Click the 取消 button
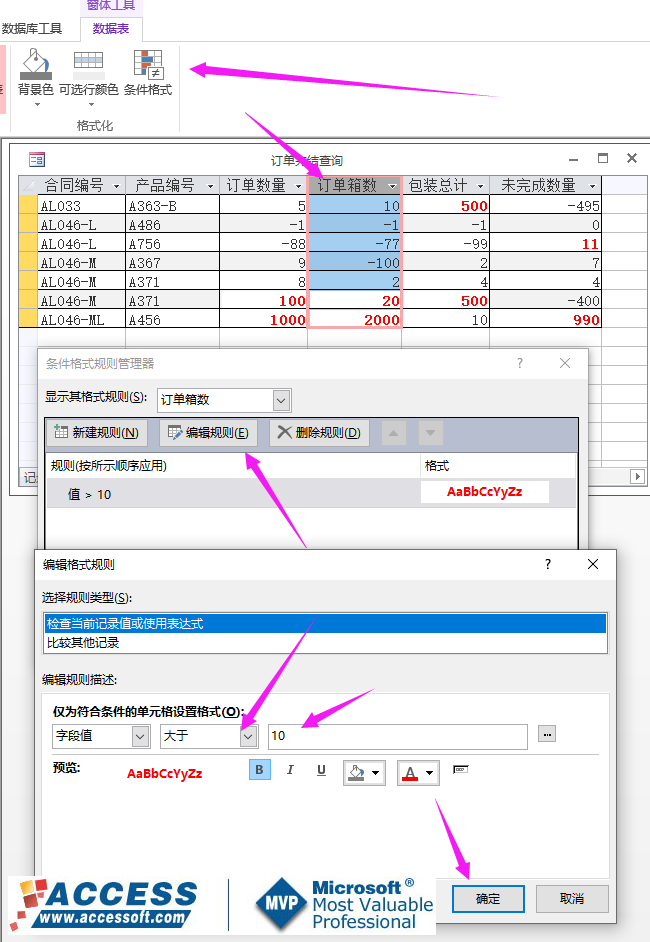Screen dimensions: 650x942 [x=572, y=899]
